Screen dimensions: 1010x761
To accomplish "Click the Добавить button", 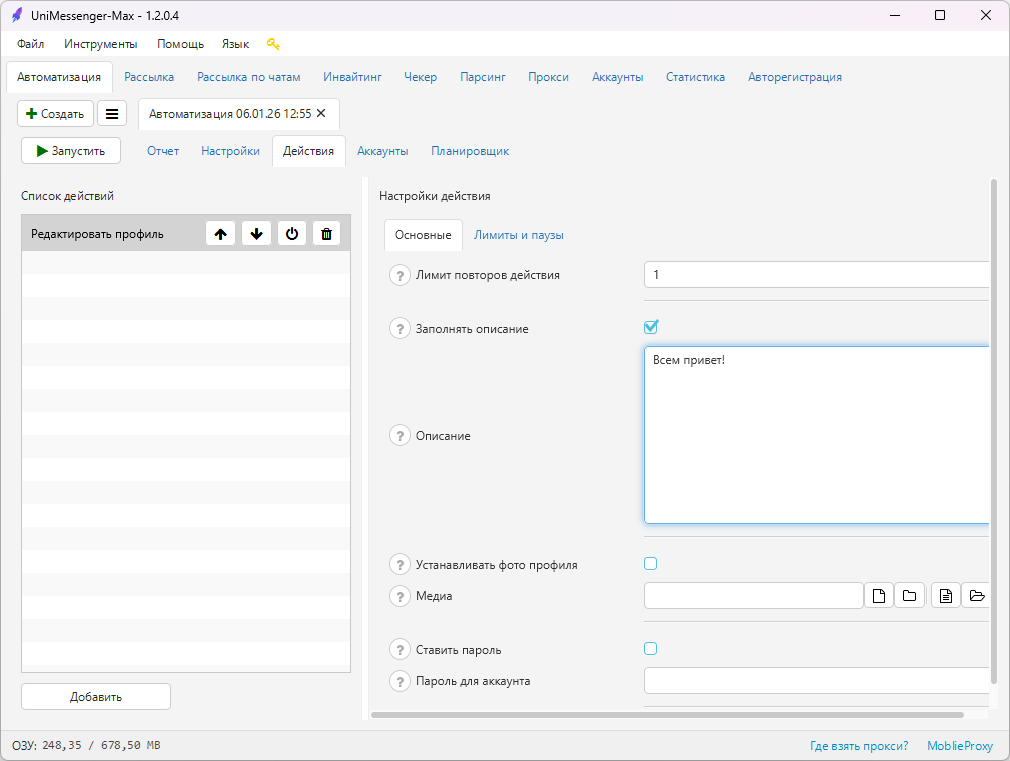I will pyautogui.click(x=96, y=697).
